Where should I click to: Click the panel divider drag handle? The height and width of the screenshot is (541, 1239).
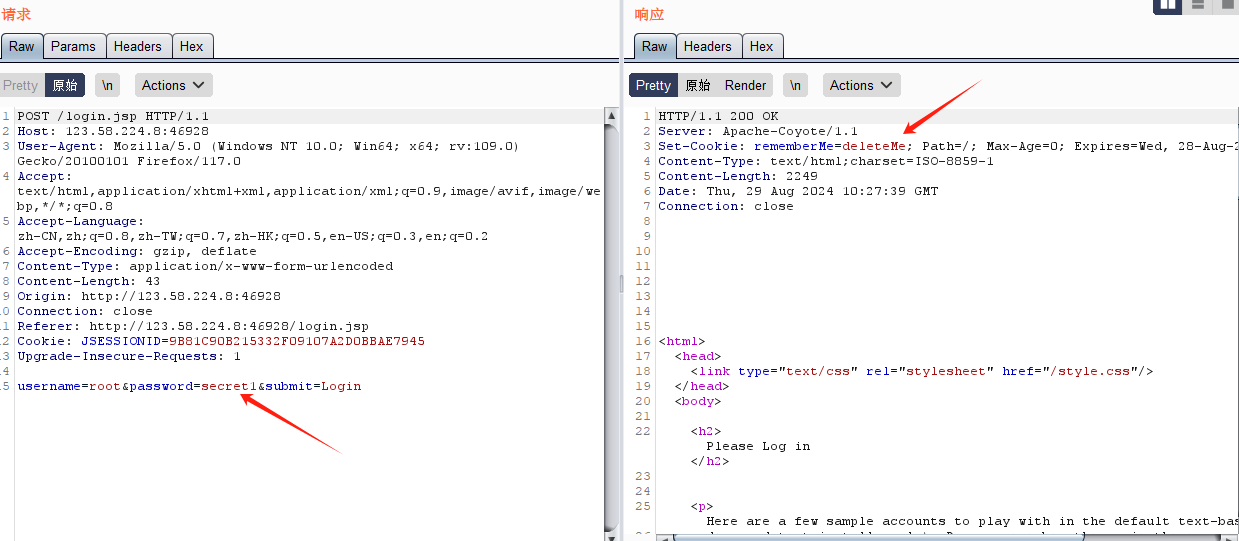tap(620, 283)
